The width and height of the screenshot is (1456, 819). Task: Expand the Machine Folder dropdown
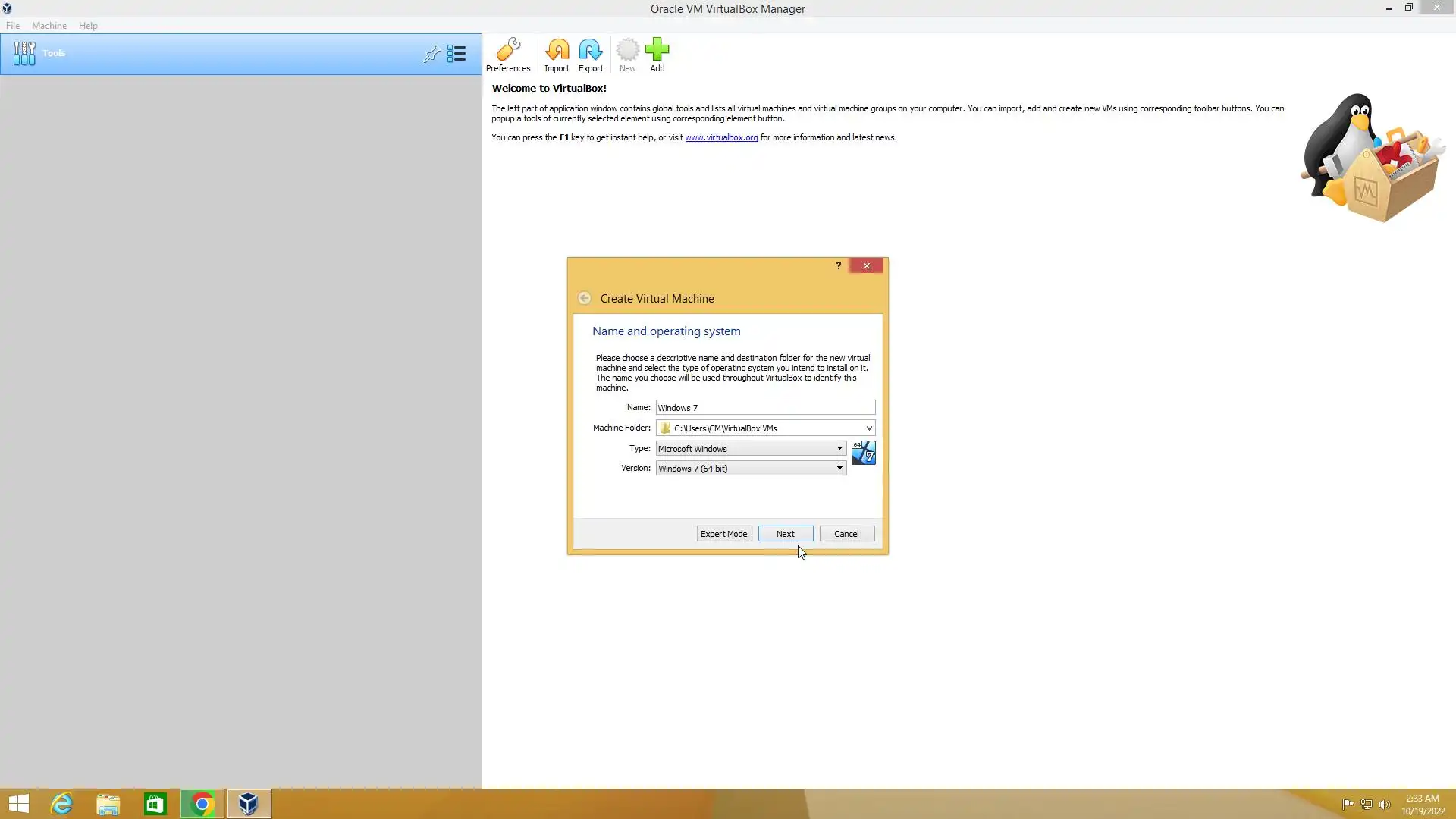[x=868, y=428]
